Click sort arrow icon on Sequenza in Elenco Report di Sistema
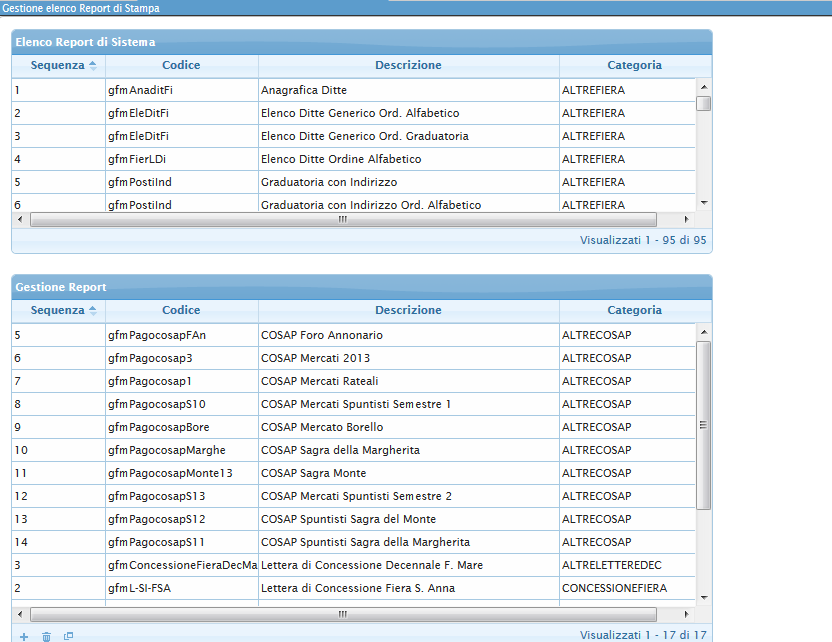832x642 pixels. [x=93, y=66]
